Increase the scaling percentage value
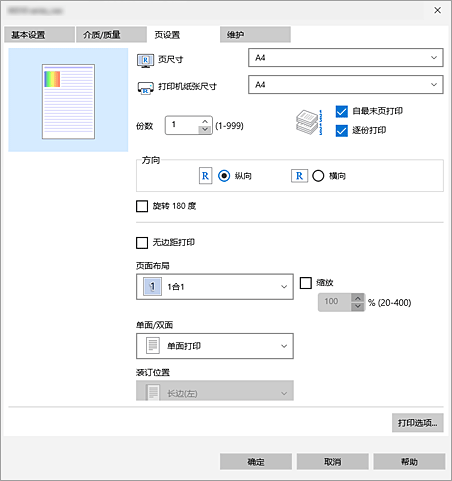Viewport: 452px width, 481px height. pyautogui.click(x=358, y=298)
